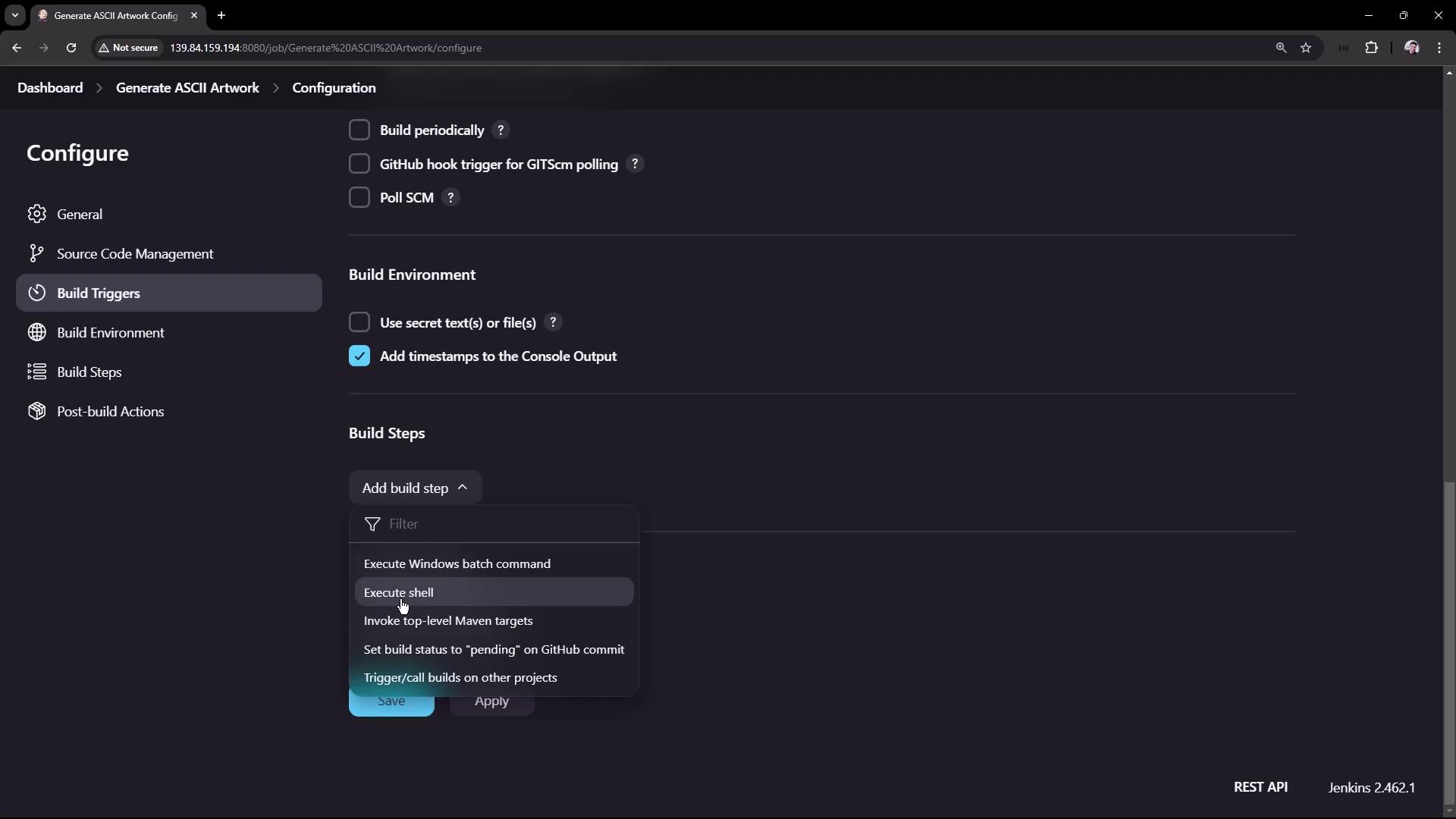Choose Invoke top-level Maven targets
Image resolution: width=1456 pixels, height=819 pixels.
point(448,621)
